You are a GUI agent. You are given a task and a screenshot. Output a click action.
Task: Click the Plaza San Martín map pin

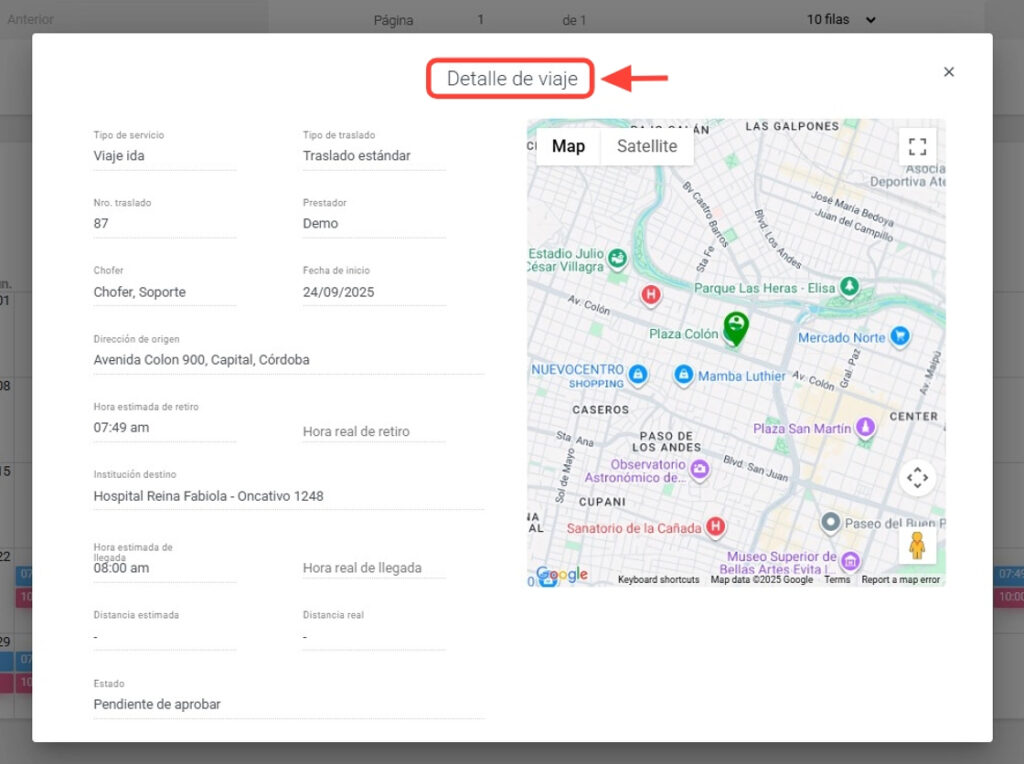pyautogui.click(x=866, y=428)
